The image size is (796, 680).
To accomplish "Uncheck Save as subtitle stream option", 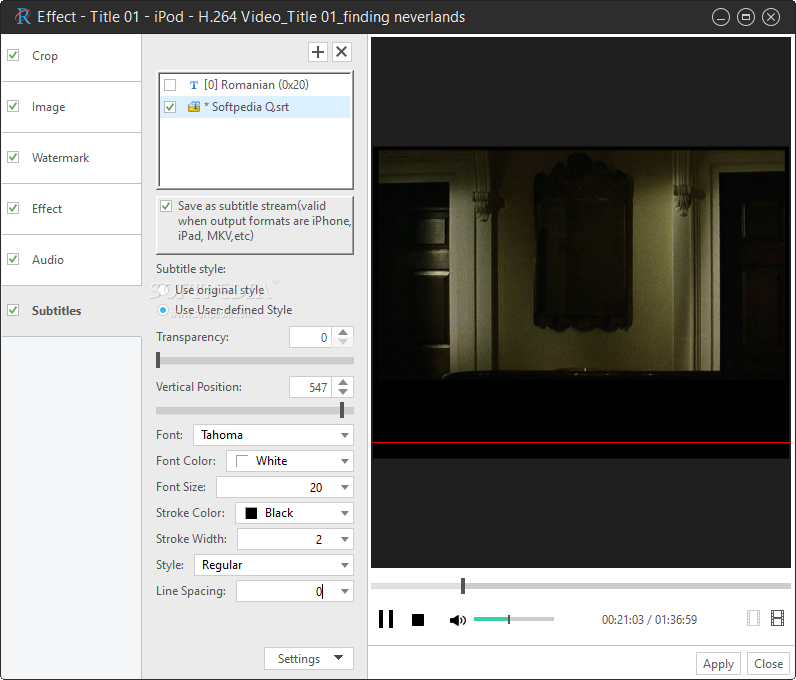I will (x=166, y=206).
